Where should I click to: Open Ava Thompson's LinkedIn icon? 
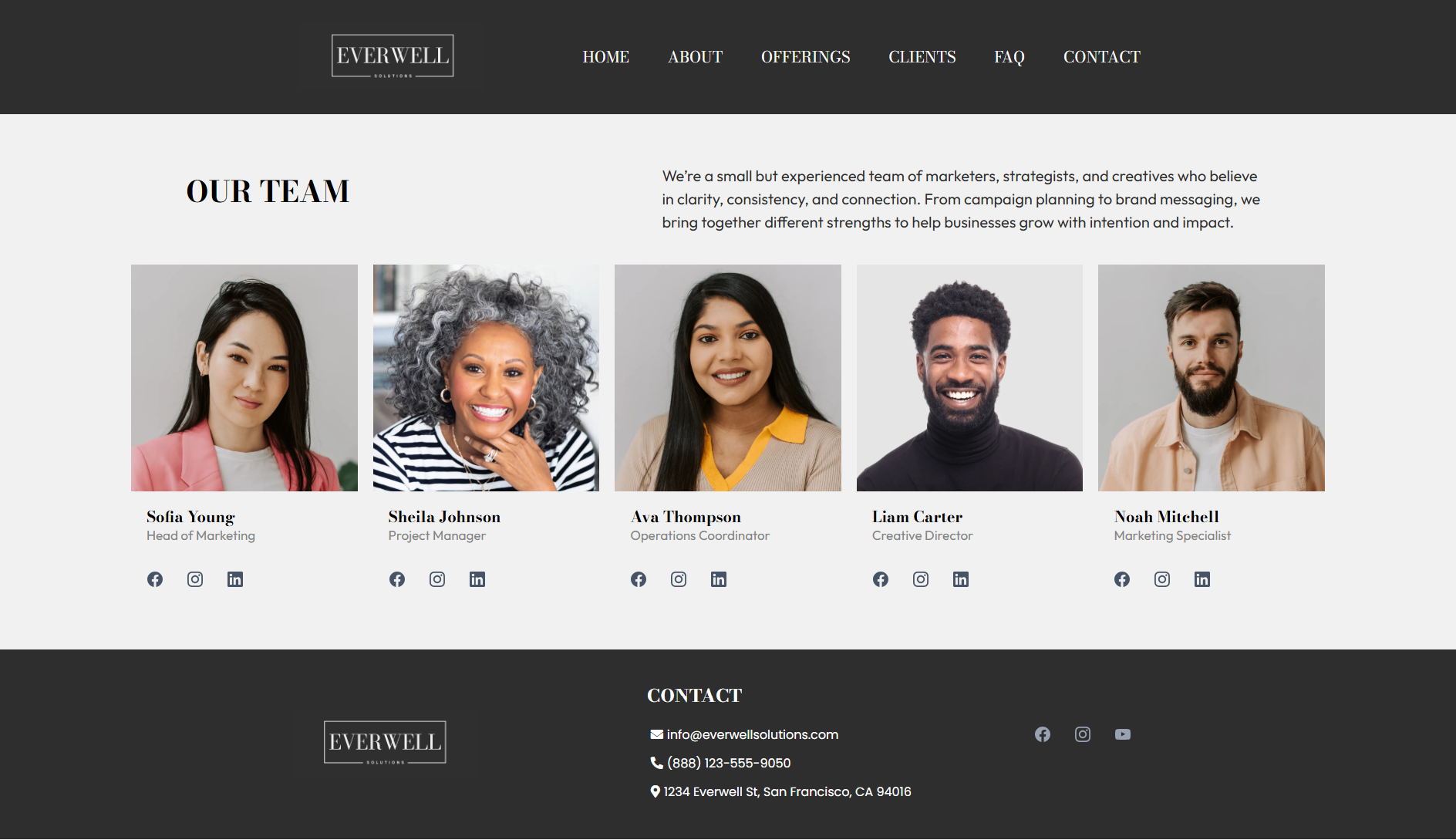(719, 579)
